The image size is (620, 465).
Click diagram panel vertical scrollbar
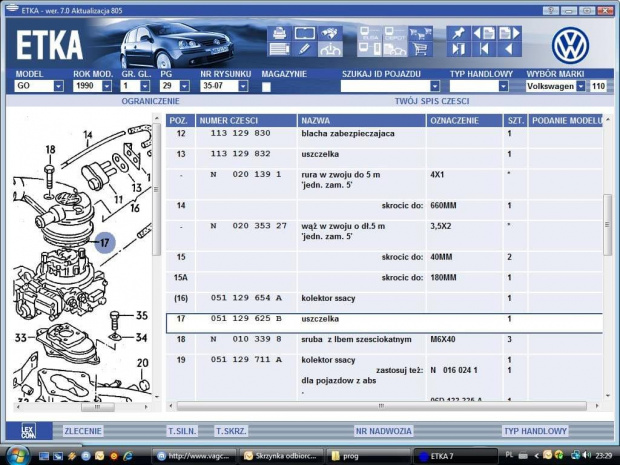[157, 190]
